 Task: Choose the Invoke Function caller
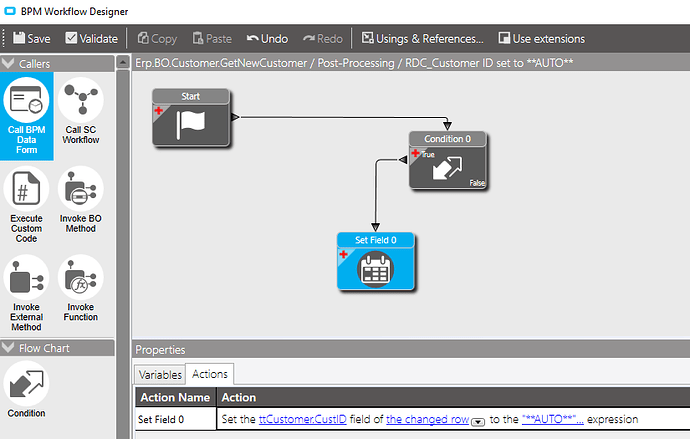(81, 289)
